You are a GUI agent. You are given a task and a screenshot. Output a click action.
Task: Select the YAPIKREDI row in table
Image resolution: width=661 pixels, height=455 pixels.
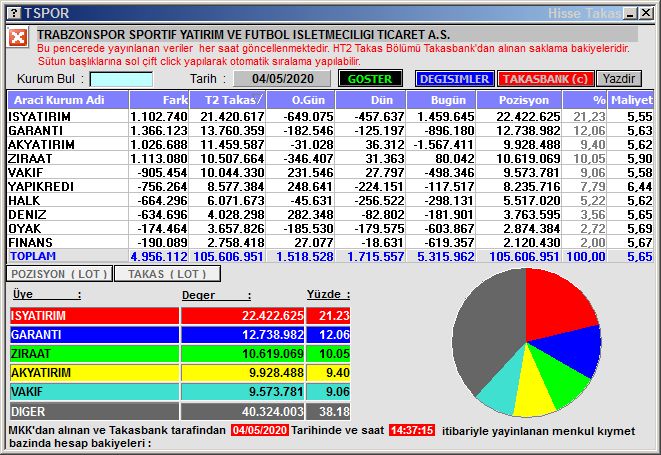330,186
